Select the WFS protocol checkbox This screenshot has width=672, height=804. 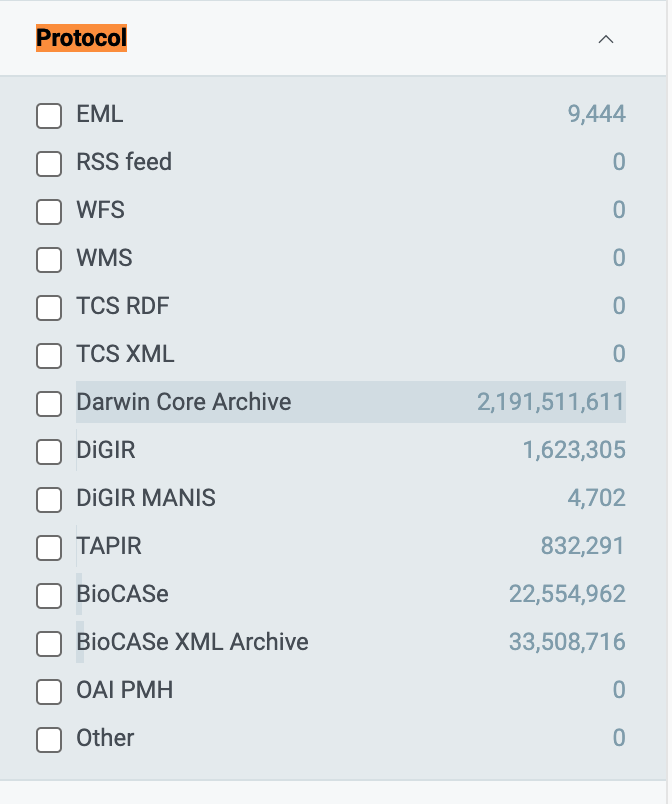tap(48, 211)
